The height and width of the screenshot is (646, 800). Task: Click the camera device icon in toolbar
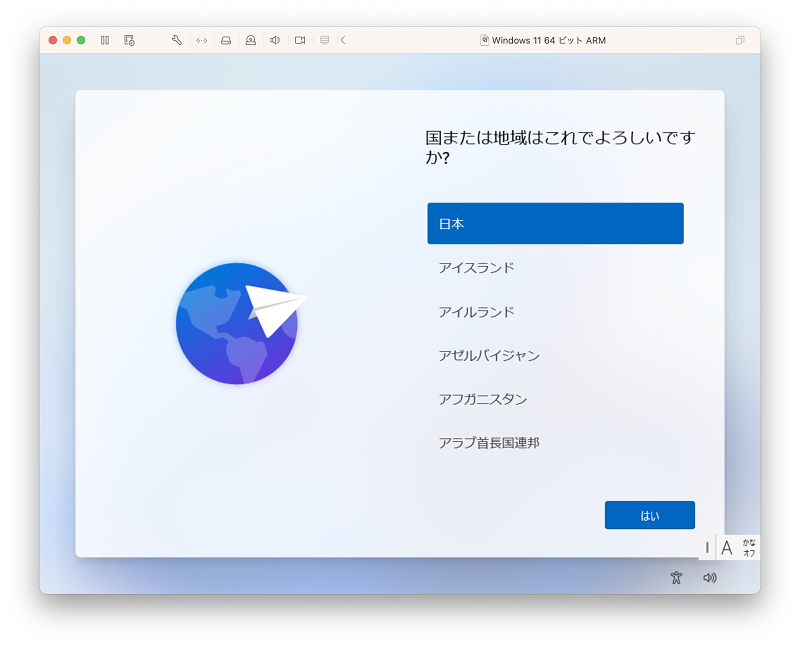[251, 40]
